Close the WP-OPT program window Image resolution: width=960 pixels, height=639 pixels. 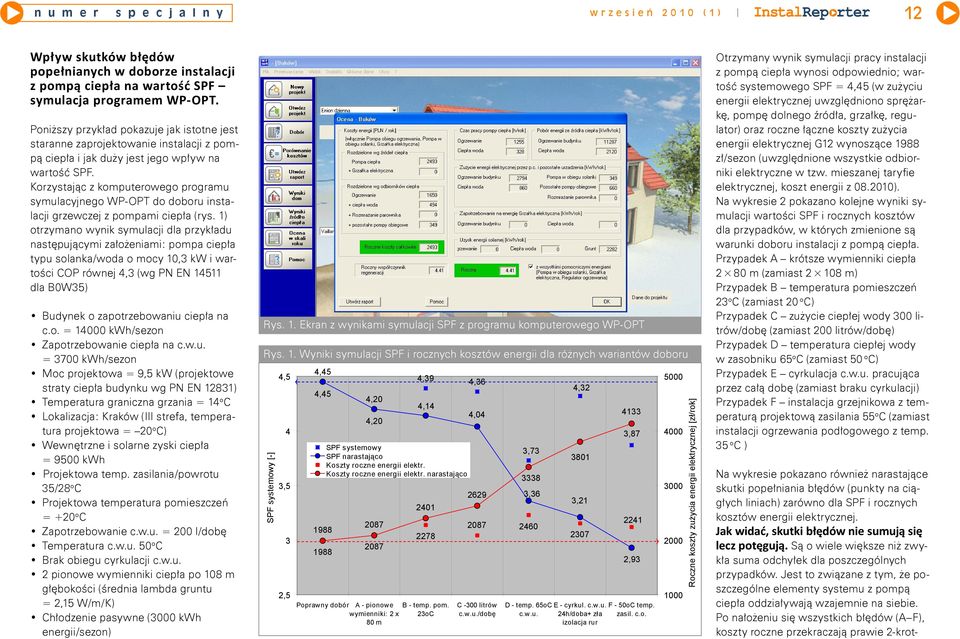click(x=696, y=62)
